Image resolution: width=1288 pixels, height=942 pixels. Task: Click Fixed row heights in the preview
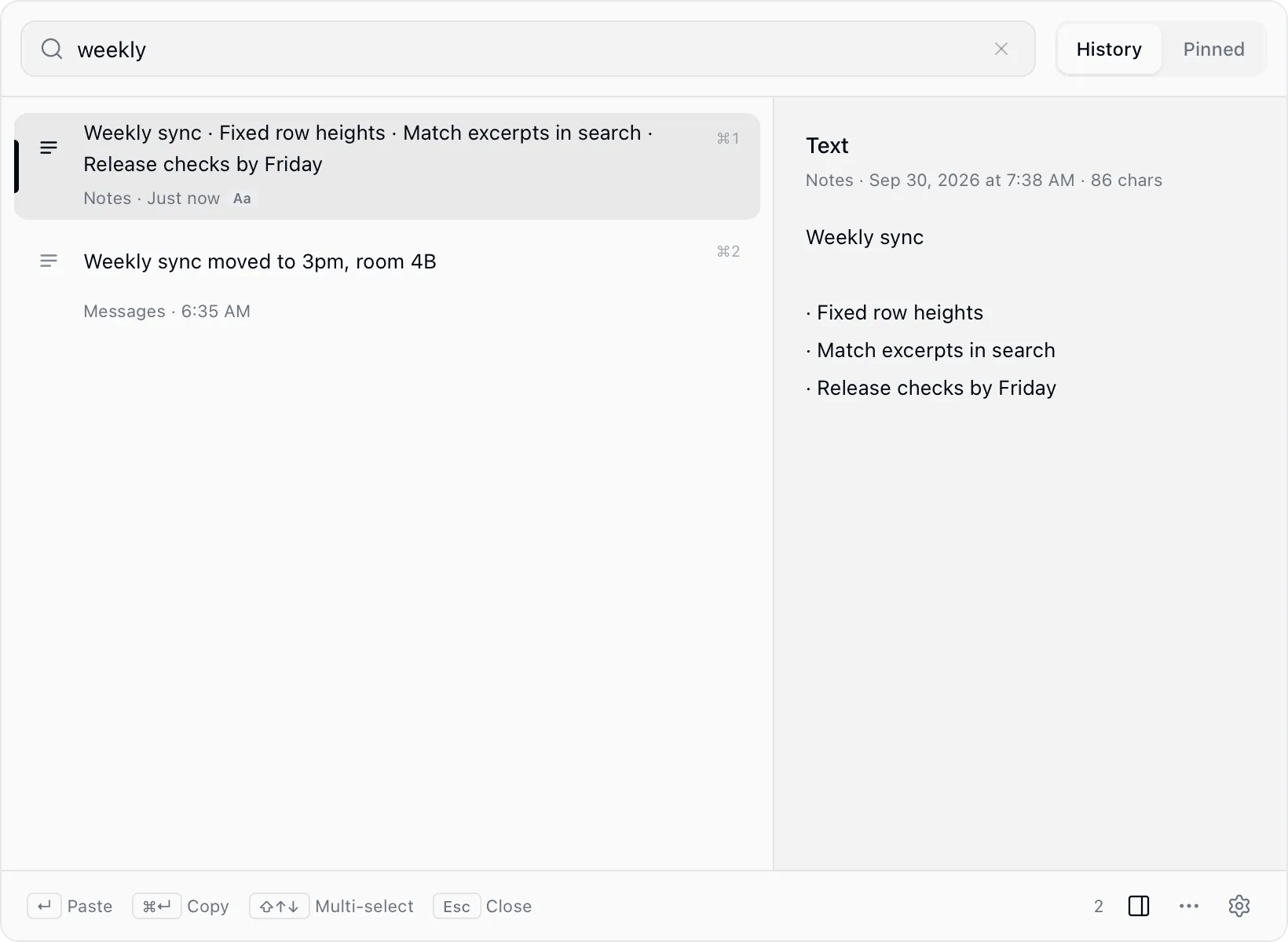pyautogui.click(x=895, y=312)
